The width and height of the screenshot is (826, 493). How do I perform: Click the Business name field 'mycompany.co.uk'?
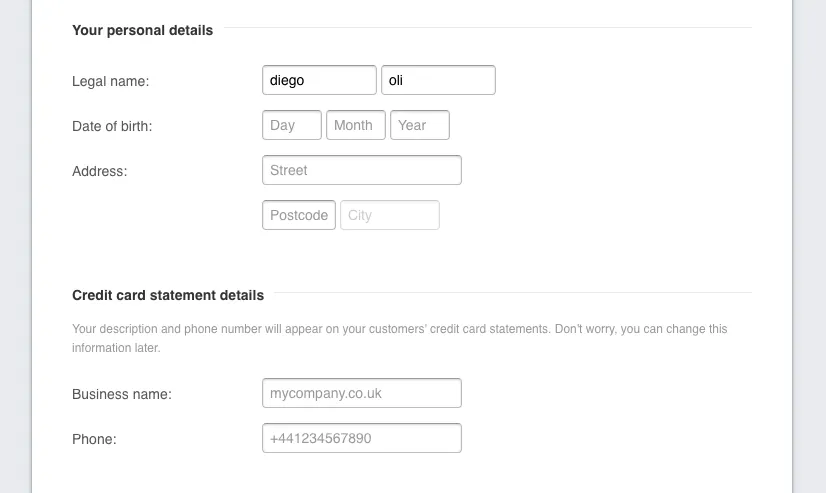tap(361, 393)
